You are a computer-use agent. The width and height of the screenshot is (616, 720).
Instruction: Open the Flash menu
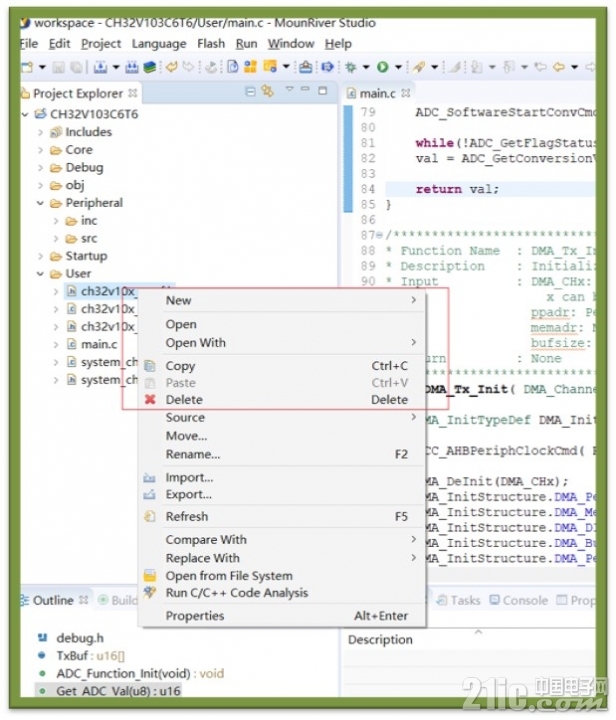211,44
